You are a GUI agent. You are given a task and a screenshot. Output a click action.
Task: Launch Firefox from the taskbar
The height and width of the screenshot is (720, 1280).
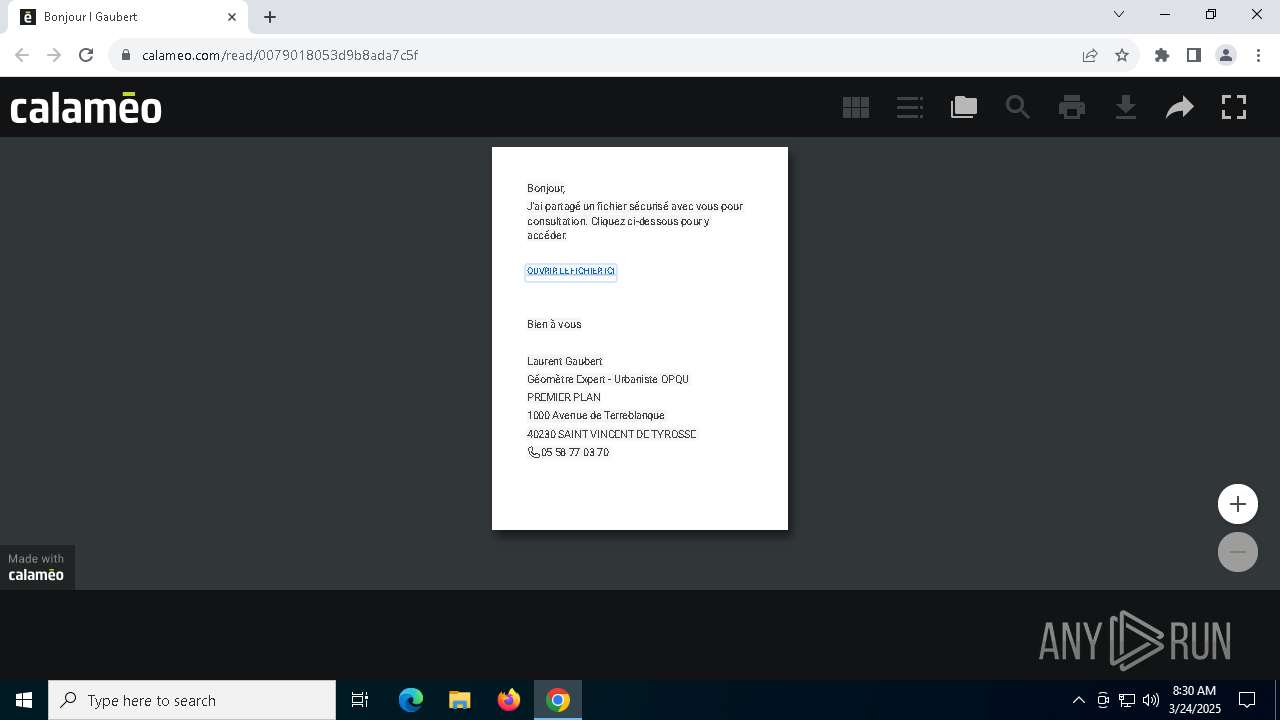[509, 700]
